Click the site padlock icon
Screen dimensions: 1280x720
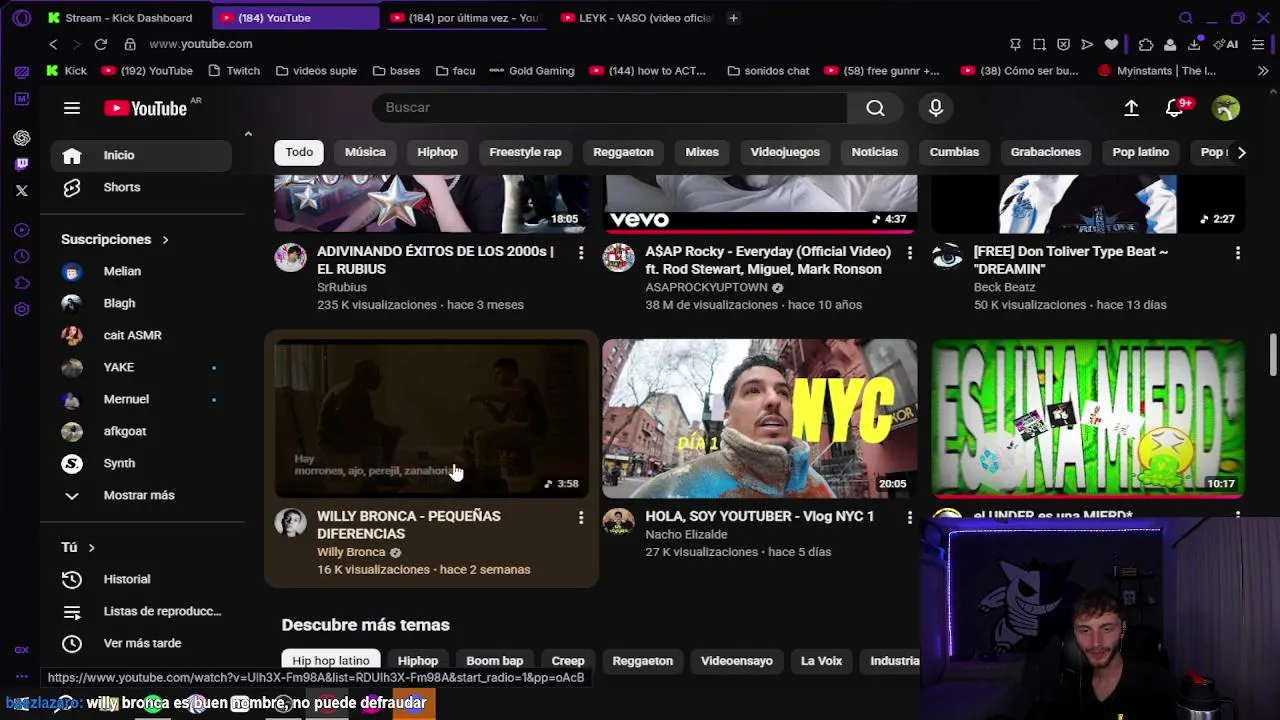tap(130, 44)
